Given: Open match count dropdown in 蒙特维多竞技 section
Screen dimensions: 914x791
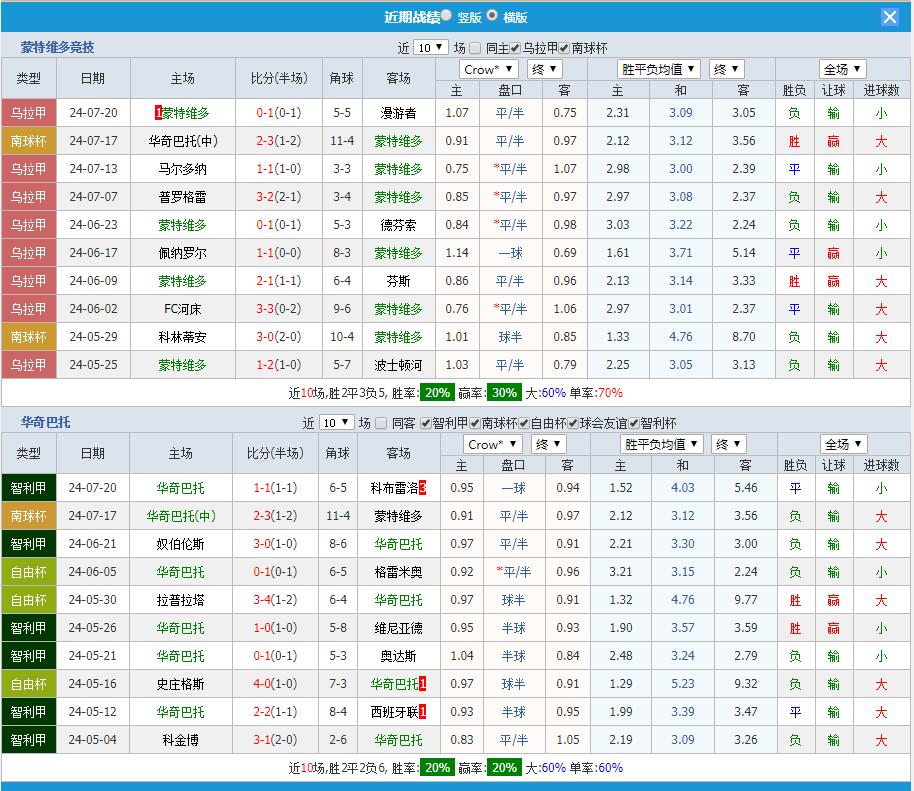Looking at the screenshot, I should [430, 48].
